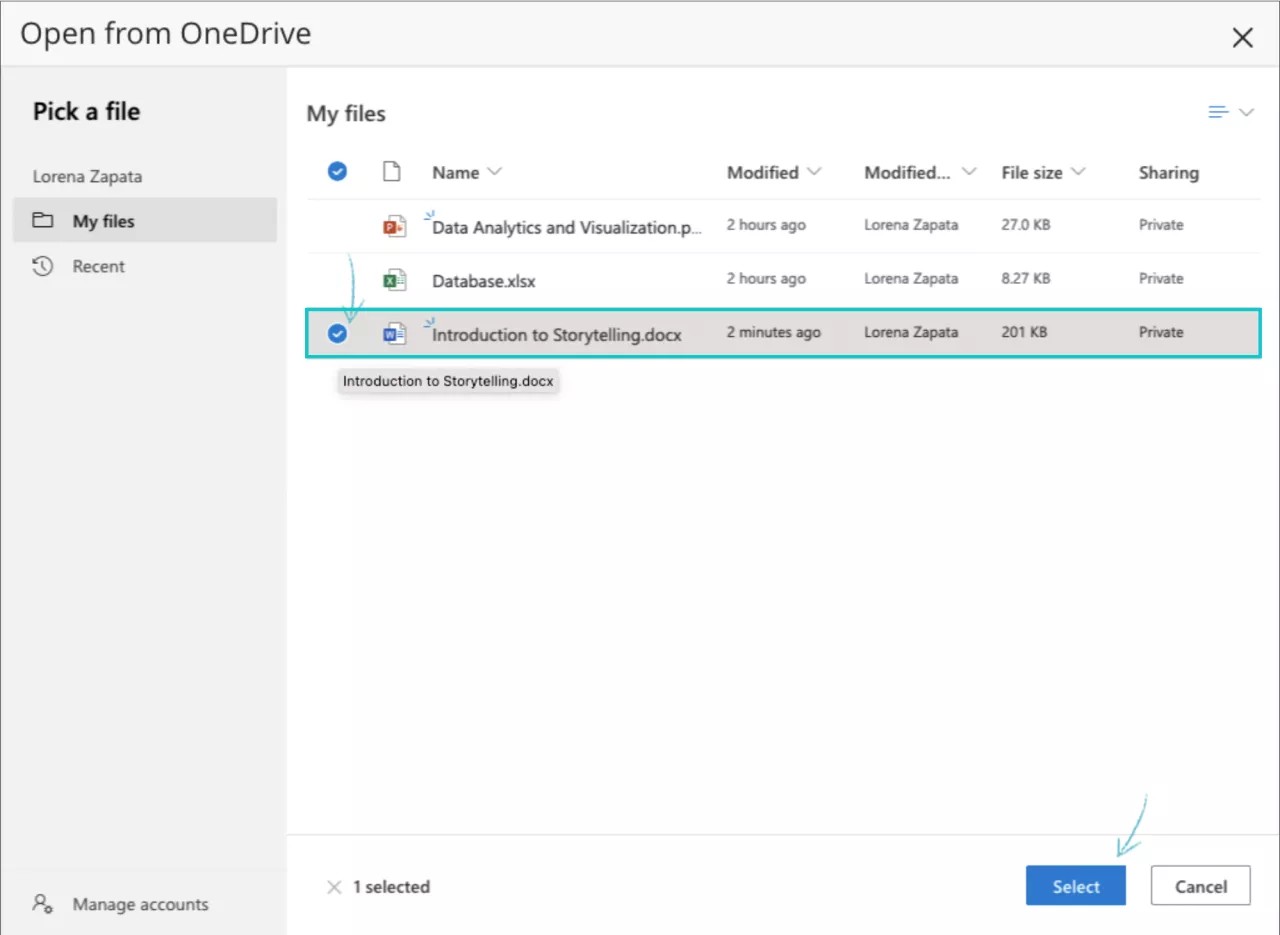Click the PowerPoint icon for Data Analytics file
The image size is (1280, 935).
coord(394,225)
